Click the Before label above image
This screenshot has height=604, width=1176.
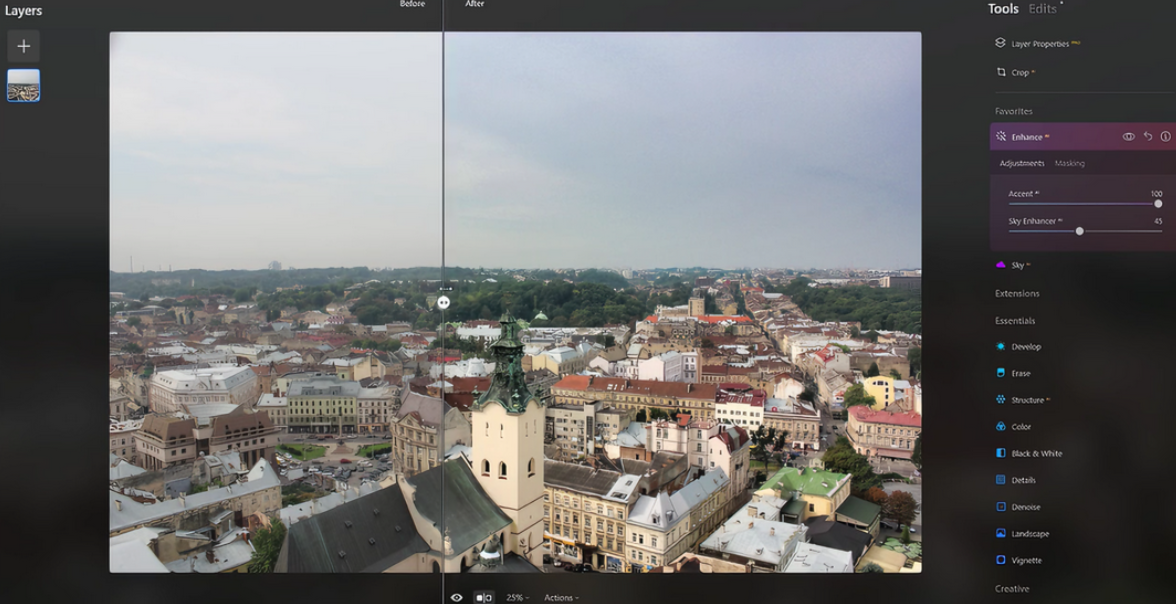412,4
